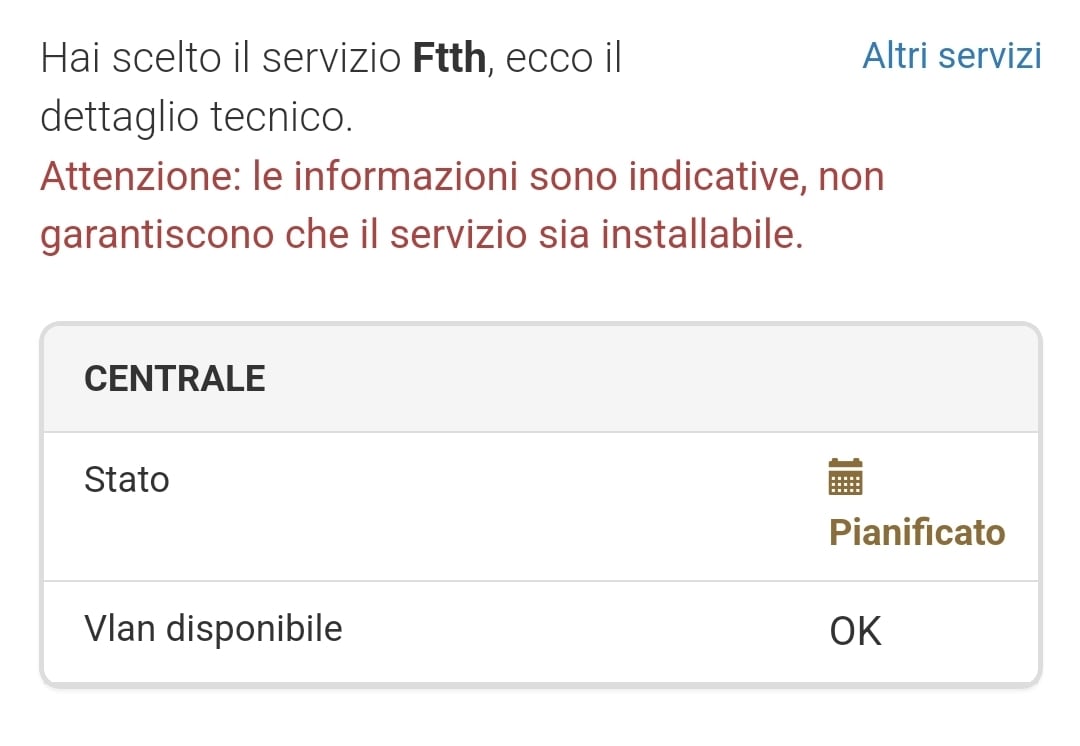The height and width of the screenshot is (746, 1080).
Task: Click the calendar icon in Stato row
Action: pos(846,477)
